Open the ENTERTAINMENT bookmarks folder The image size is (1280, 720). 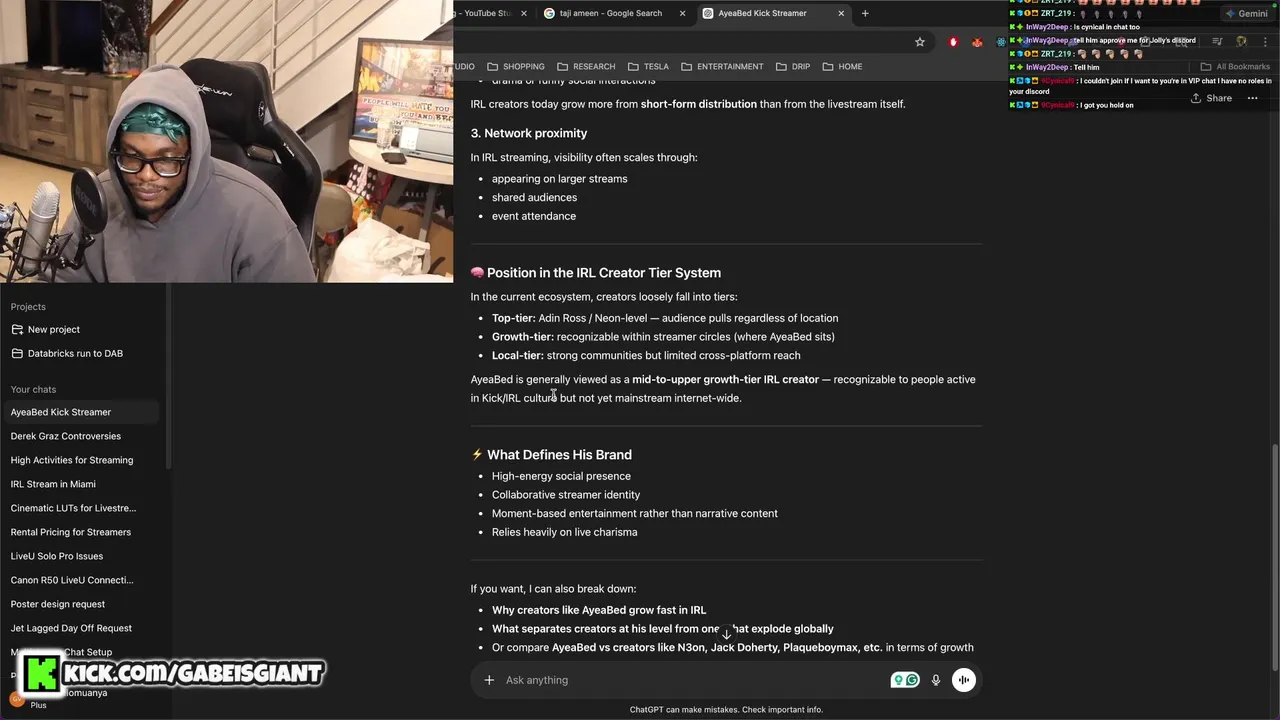722,67
